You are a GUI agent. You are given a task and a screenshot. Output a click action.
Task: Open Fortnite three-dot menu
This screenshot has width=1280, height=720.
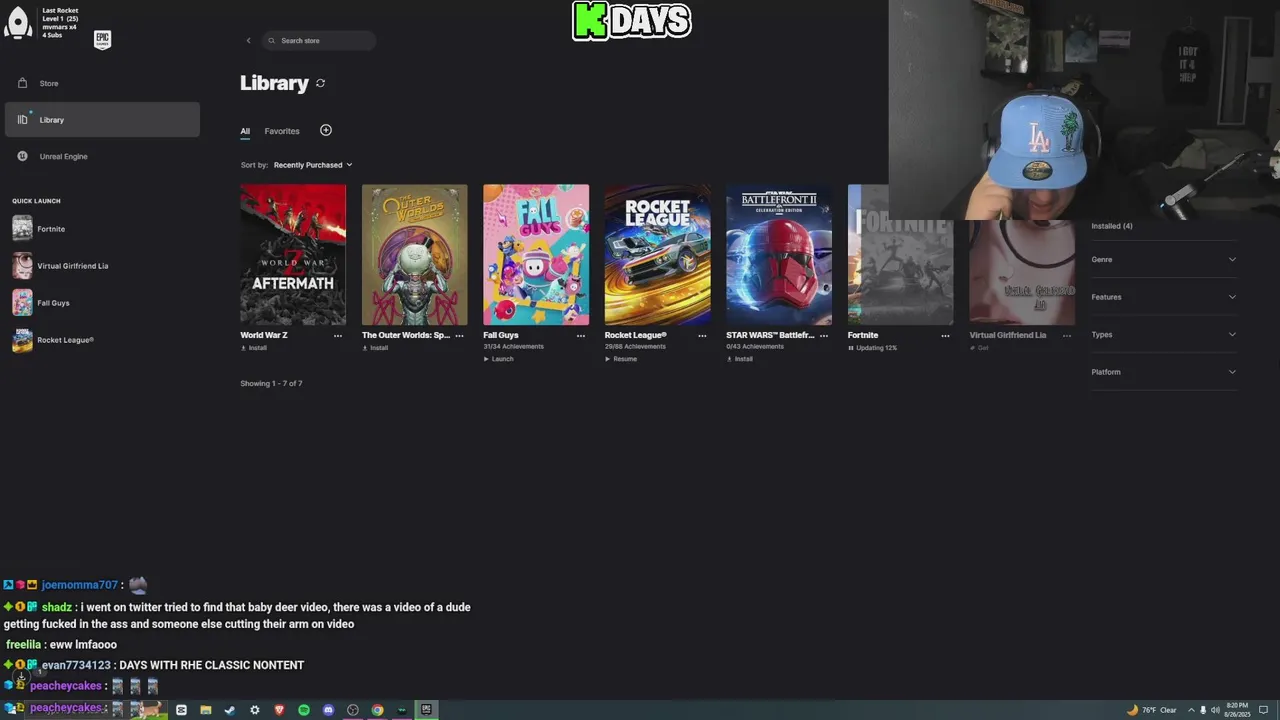[945, 336]
